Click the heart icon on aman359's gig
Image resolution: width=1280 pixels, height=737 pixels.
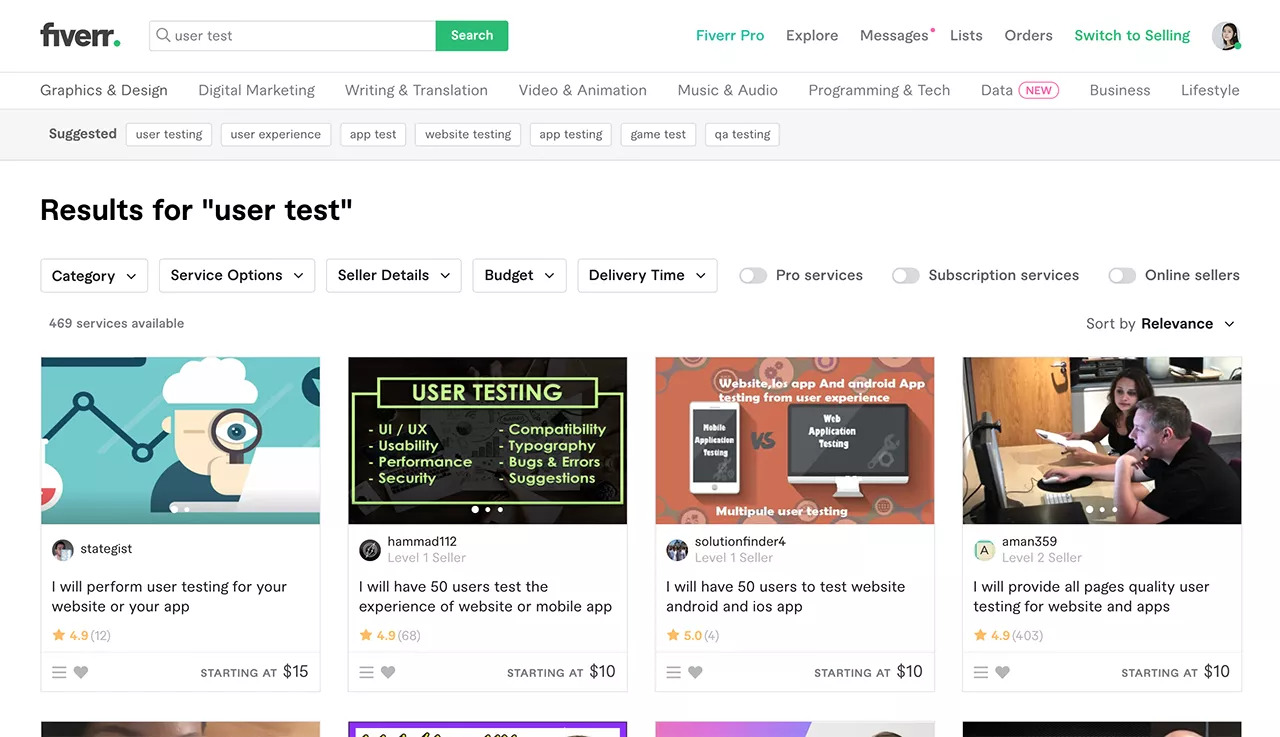(1002, 672)
